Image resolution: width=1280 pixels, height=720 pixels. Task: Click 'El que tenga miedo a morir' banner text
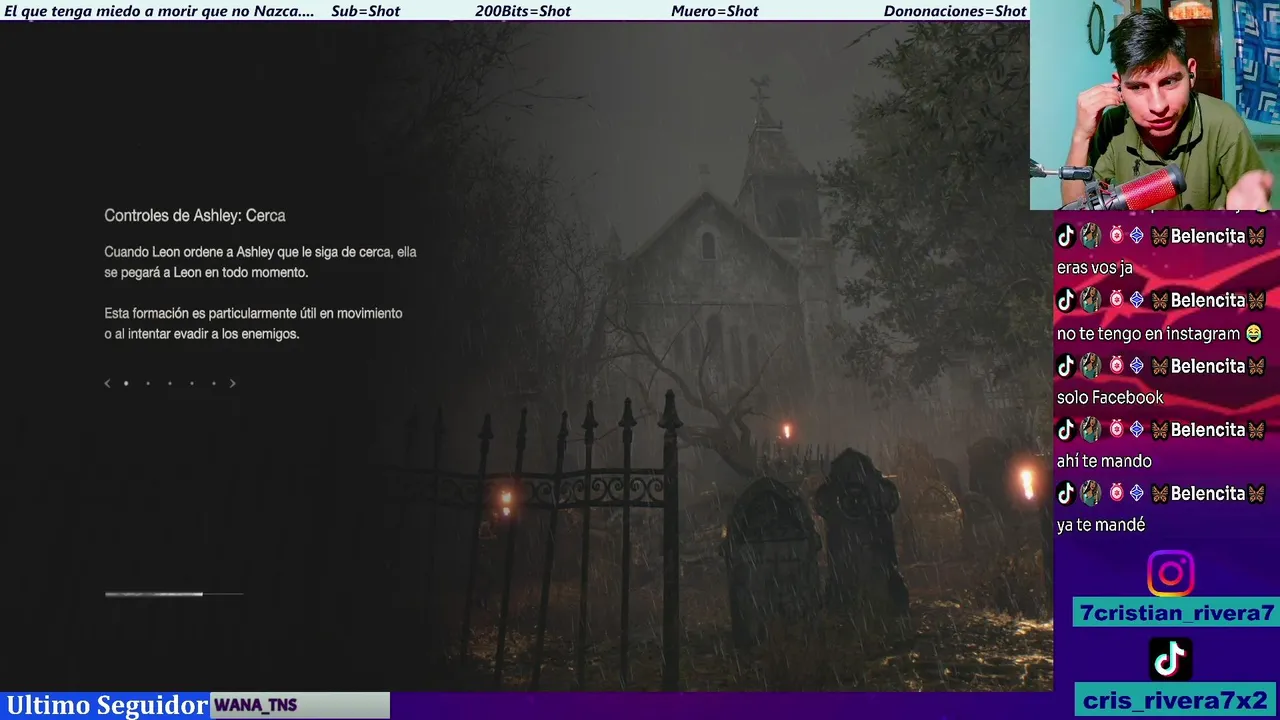pyautogui.click(x=159, y=11)
